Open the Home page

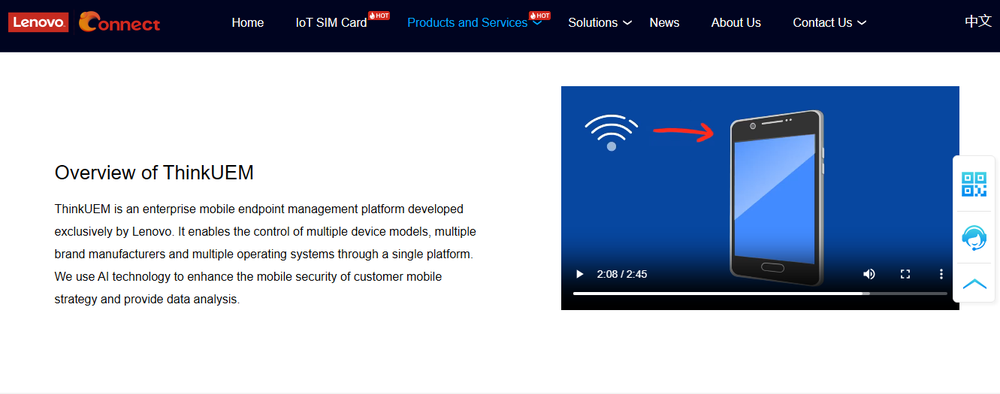247,23
